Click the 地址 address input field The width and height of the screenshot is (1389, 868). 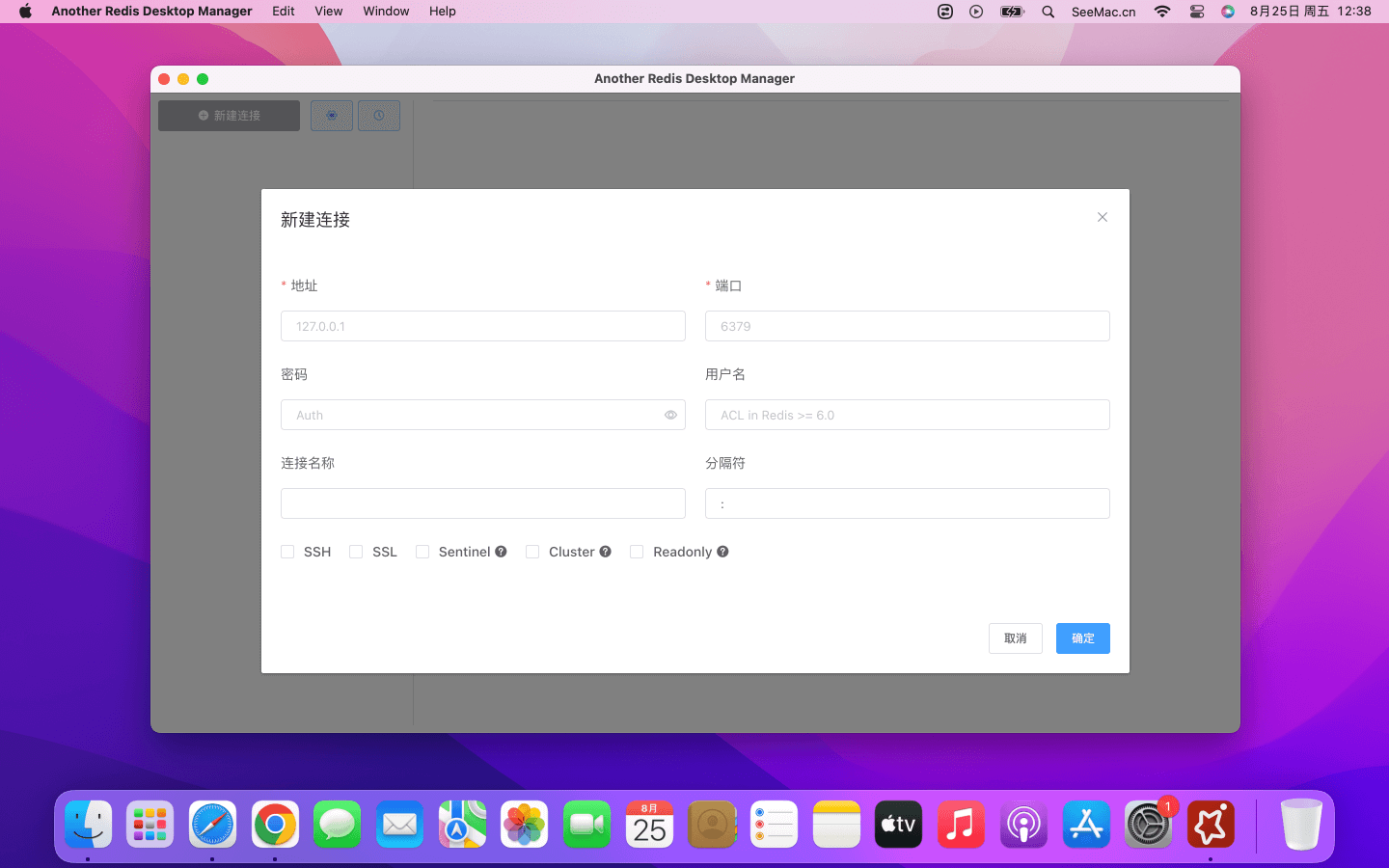pos(483,326)
